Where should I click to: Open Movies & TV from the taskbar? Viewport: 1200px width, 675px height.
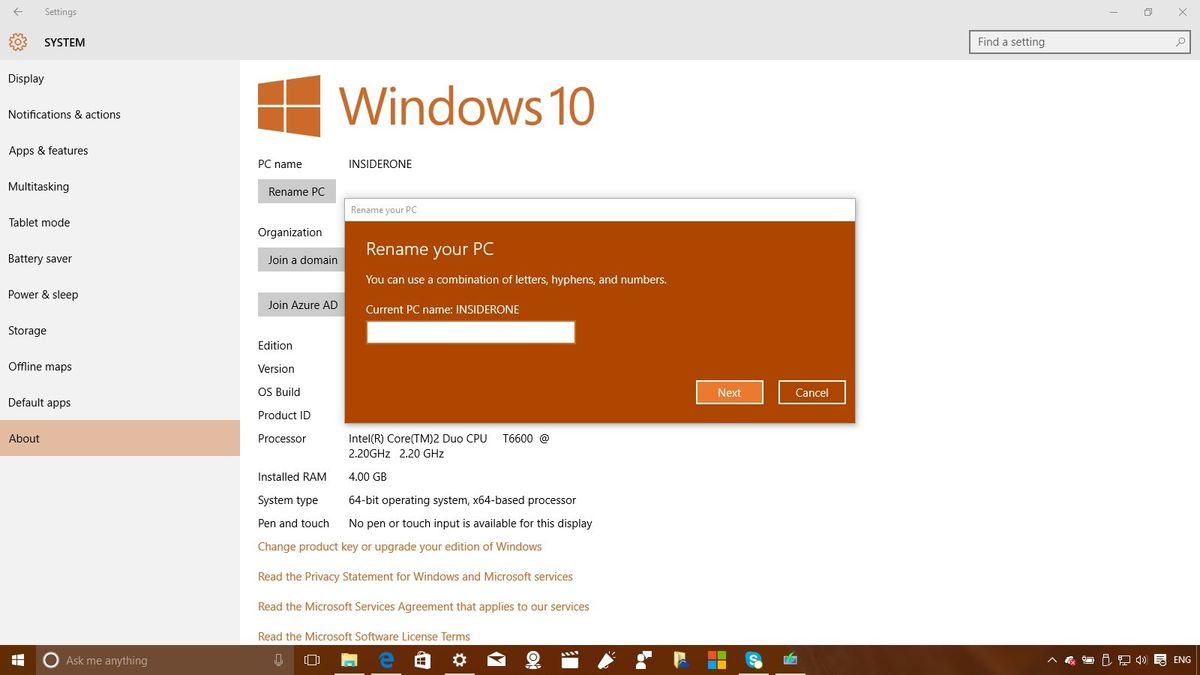coord(570,660)
